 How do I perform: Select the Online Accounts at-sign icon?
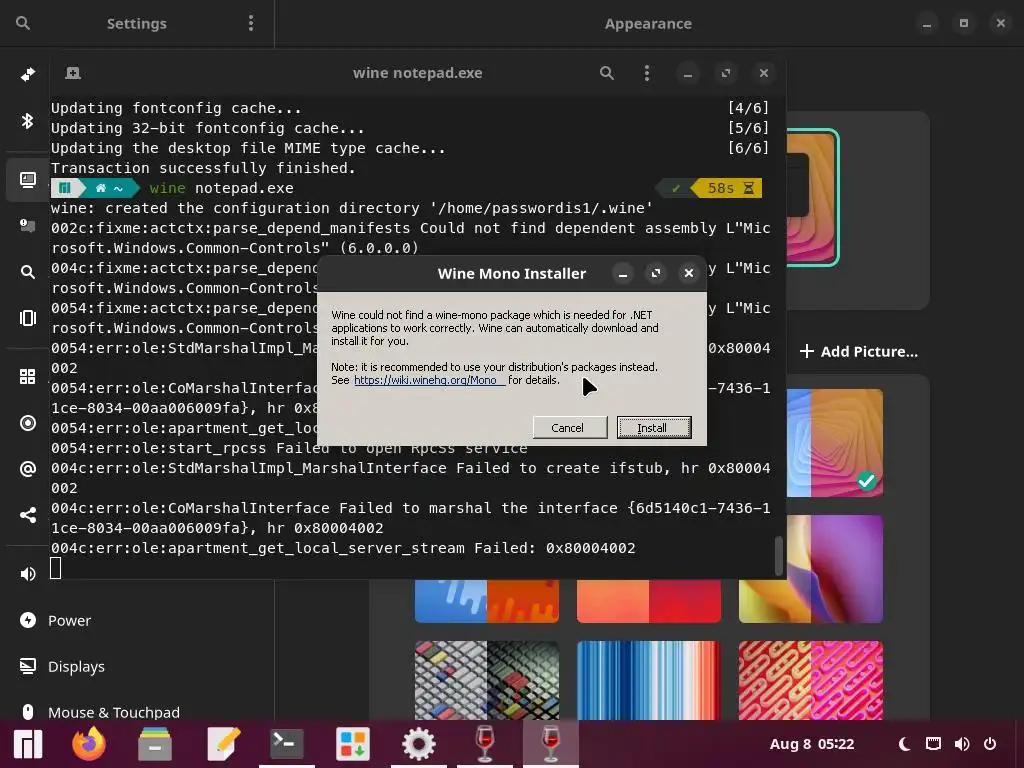[27, 469]
